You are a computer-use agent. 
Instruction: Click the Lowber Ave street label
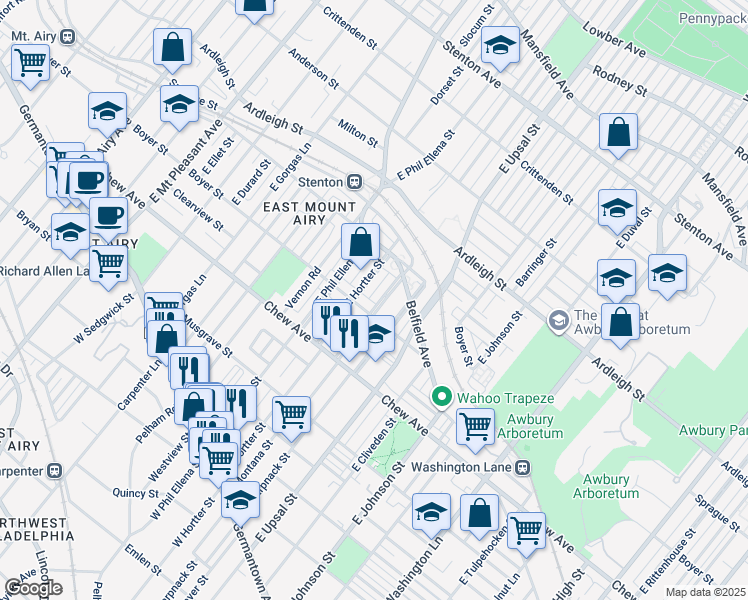click(613, 39)
